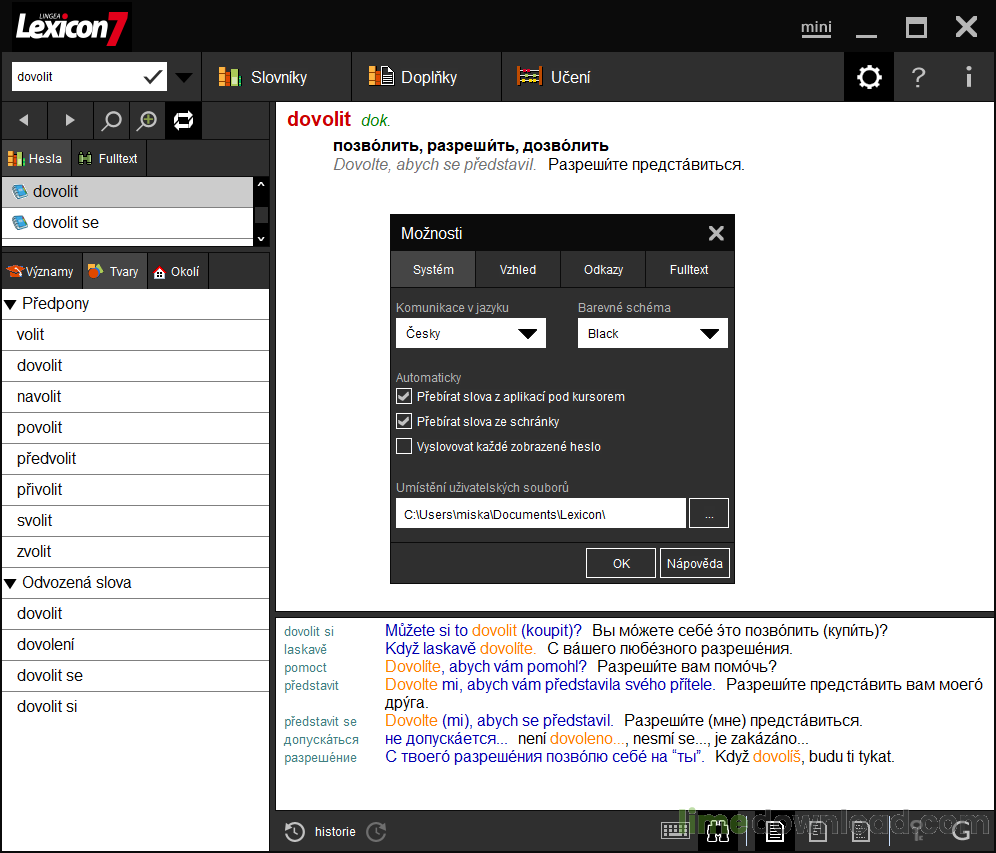This screenshot has width=996, height=853.
Task: Click the swap translation direction icon
Action: coord(184,121)
